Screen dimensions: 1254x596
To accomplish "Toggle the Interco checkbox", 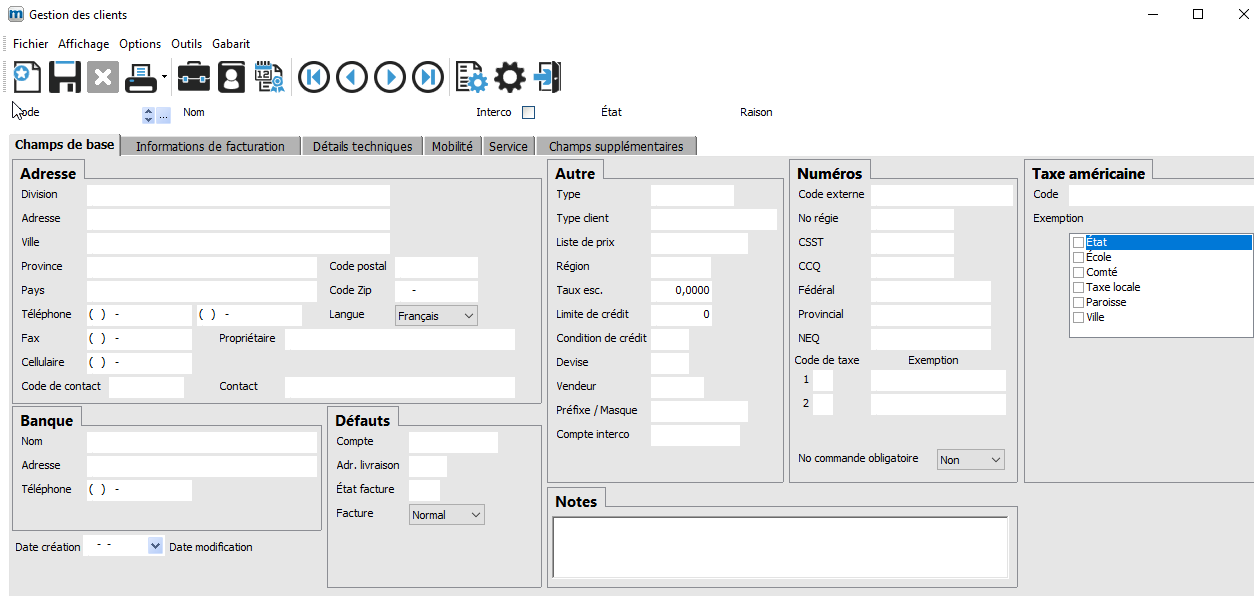I will coord(529,112).
